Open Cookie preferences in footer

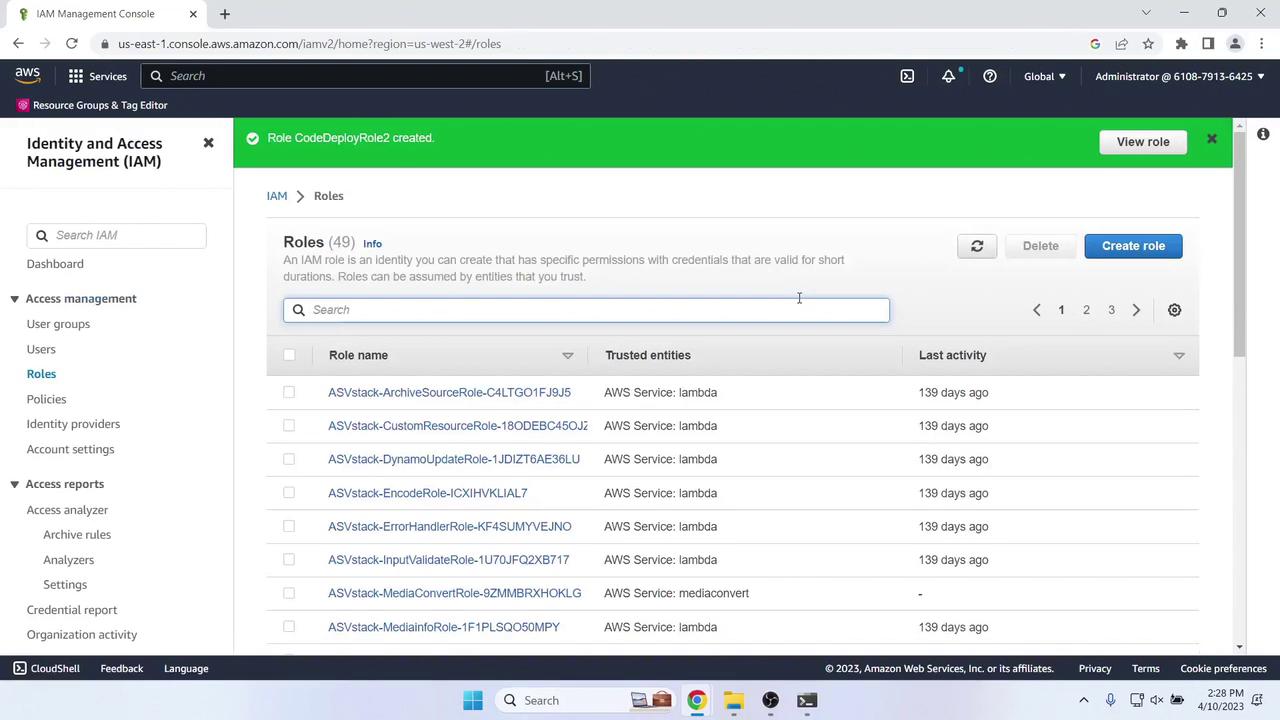(x=1223, y=668)
